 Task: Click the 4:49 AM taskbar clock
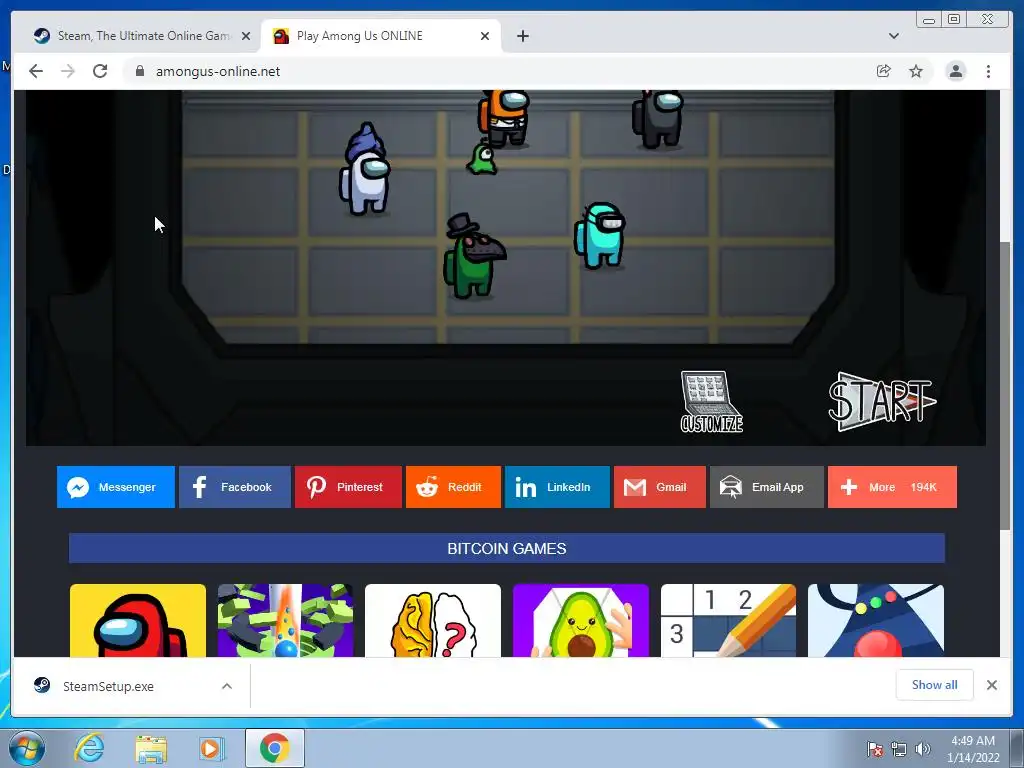point(973,749)
